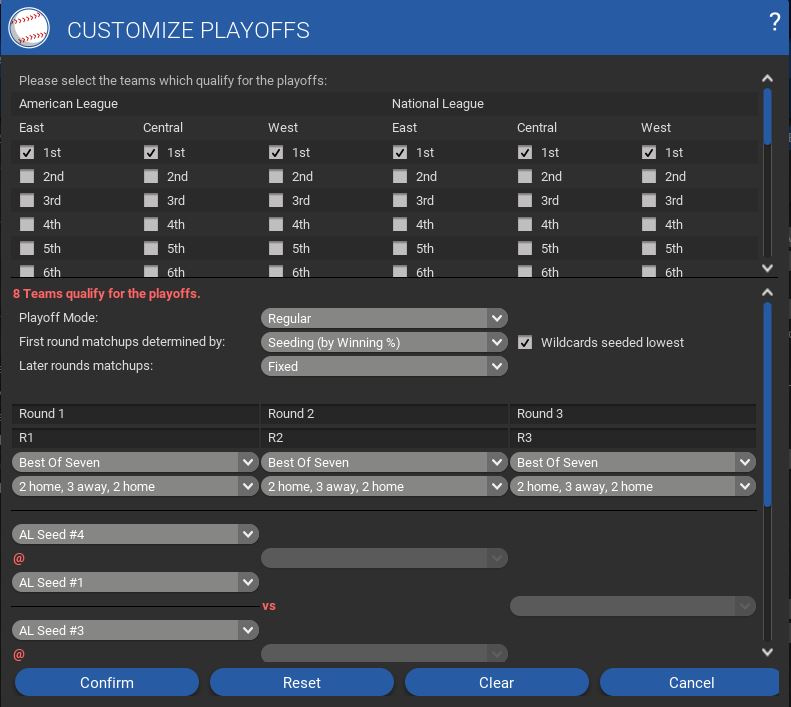Click the Clear button
This screenshot has width=791, height=707.
tap(496, 682)
